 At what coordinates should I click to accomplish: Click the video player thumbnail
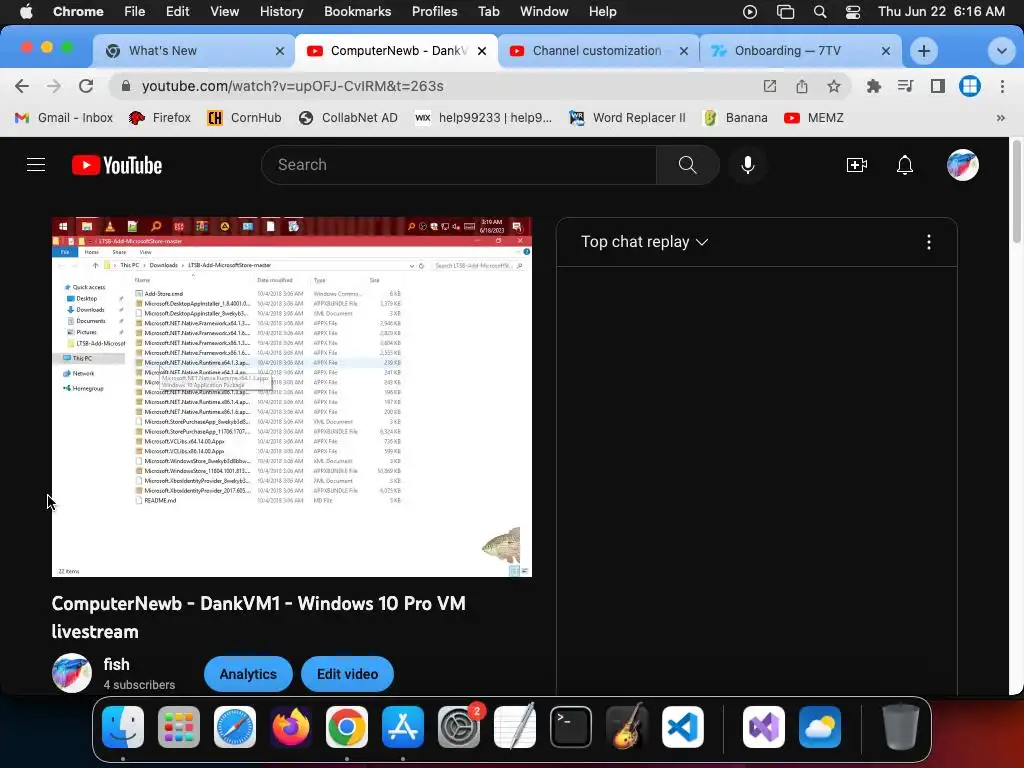[x=292, y=397]
